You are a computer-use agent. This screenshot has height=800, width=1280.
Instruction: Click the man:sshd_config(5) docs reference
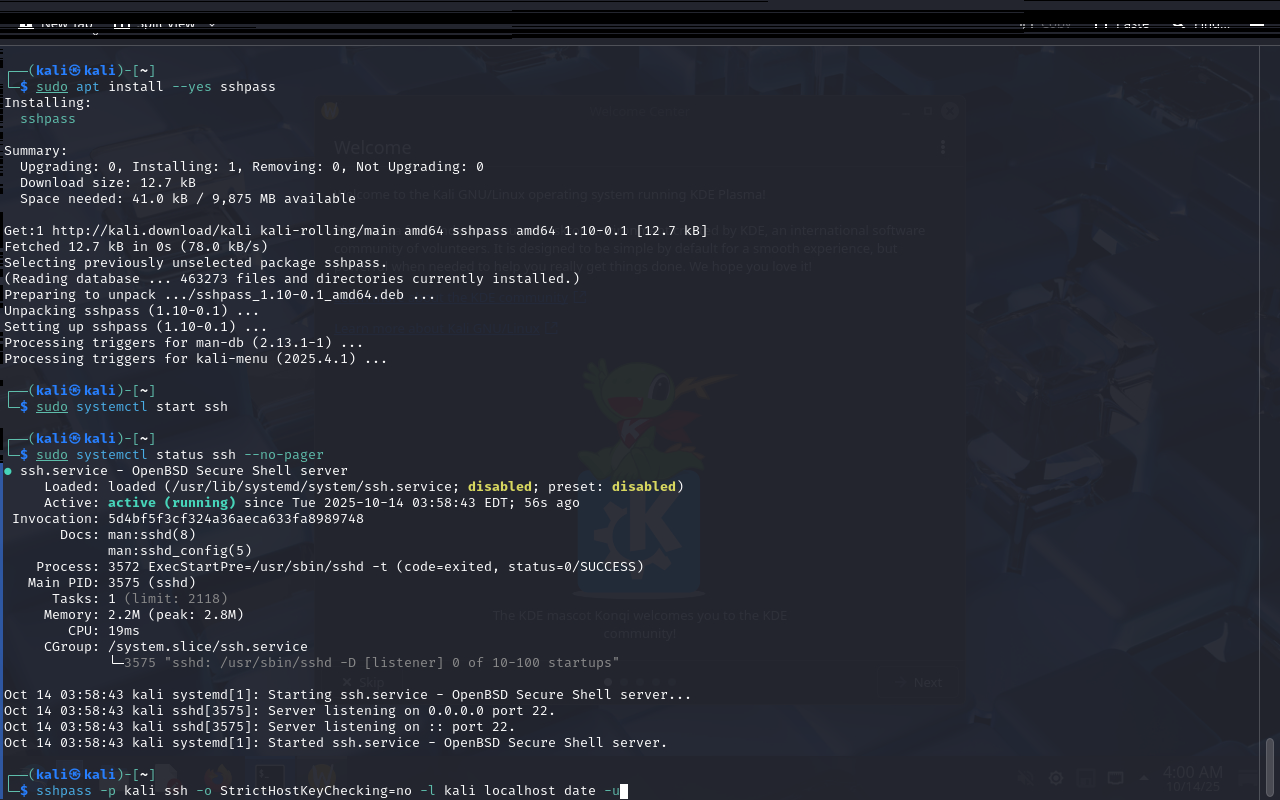(x=180, y=551)
